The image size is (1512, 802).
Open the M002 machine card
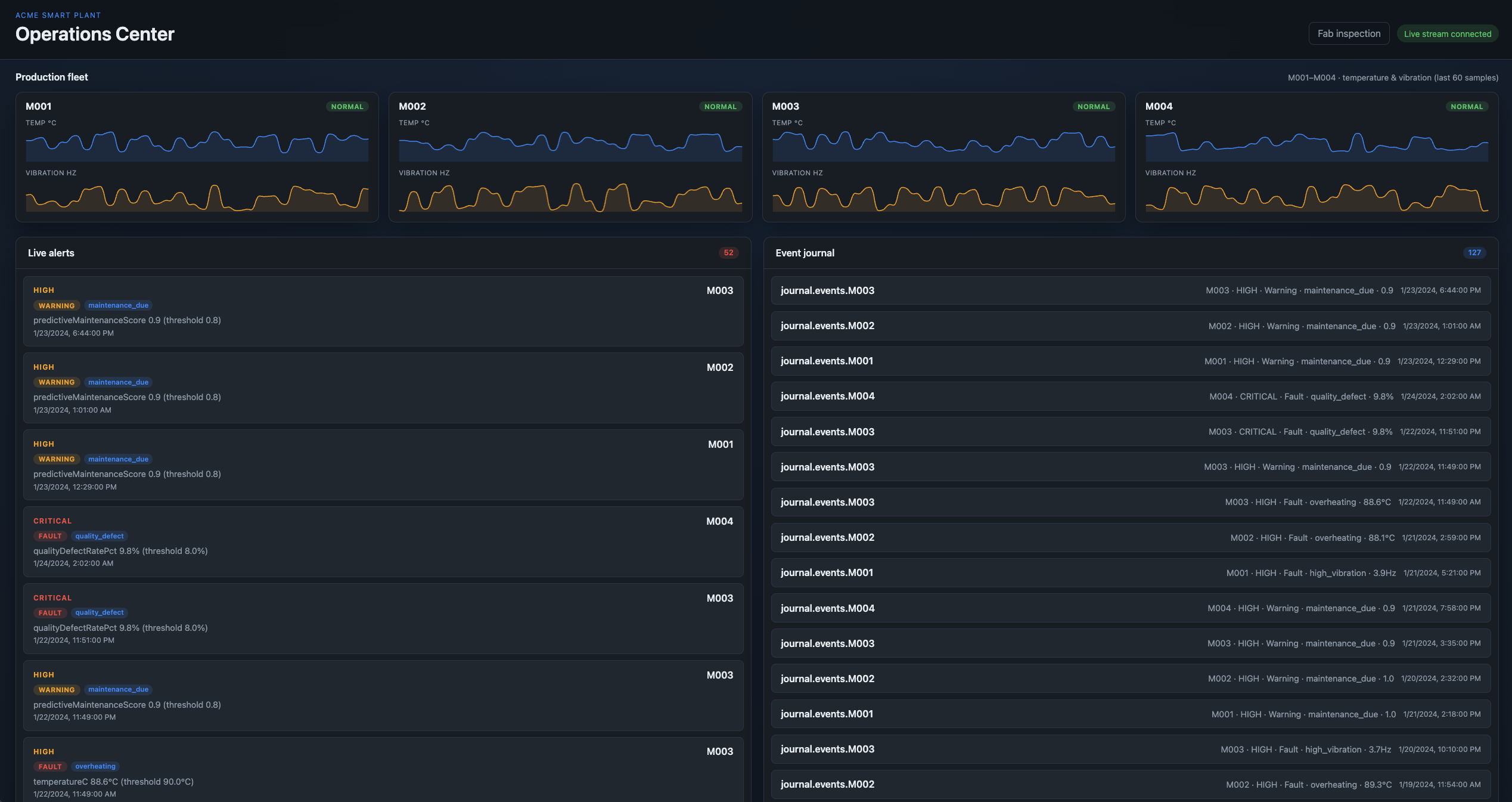pyautogui.click(x=570, y=157)
